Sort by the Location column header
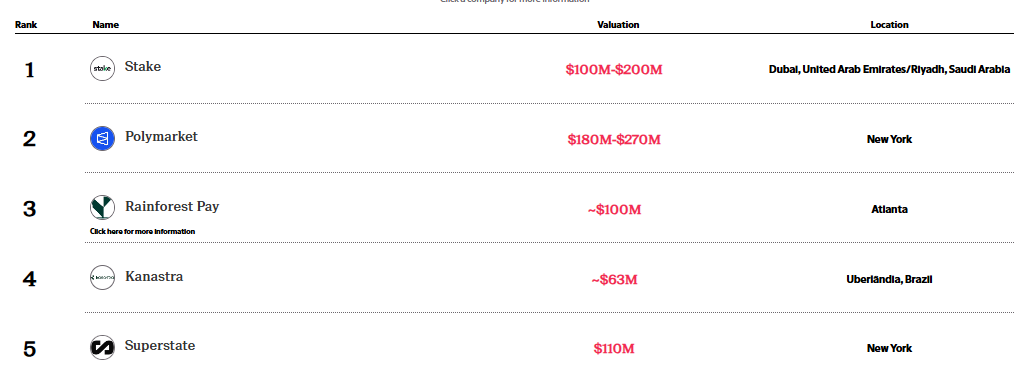Image resolution: width=1020 pixels, height=376 pixels. 889,25
